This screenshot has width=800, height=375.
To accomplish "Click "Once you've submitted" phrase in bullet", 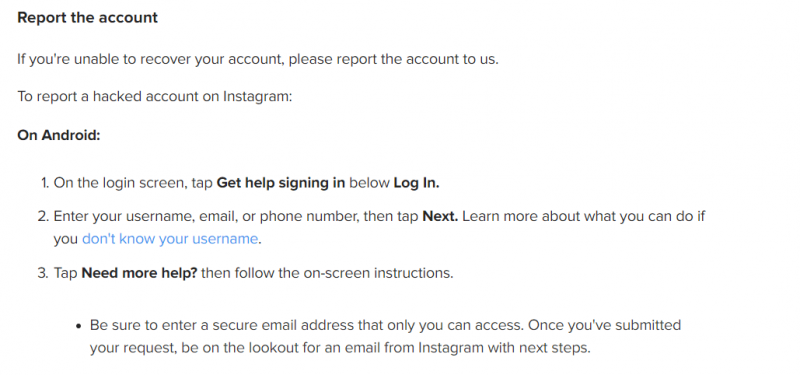I will coord(605,325).
